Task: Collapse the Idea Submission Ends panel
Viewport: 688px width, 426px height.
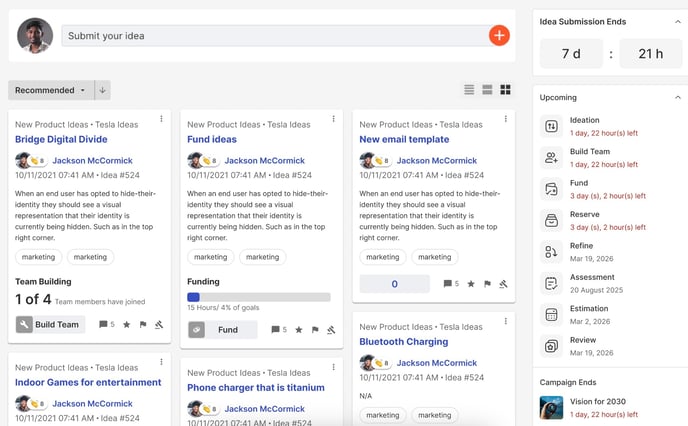Action: click(678, 21)
